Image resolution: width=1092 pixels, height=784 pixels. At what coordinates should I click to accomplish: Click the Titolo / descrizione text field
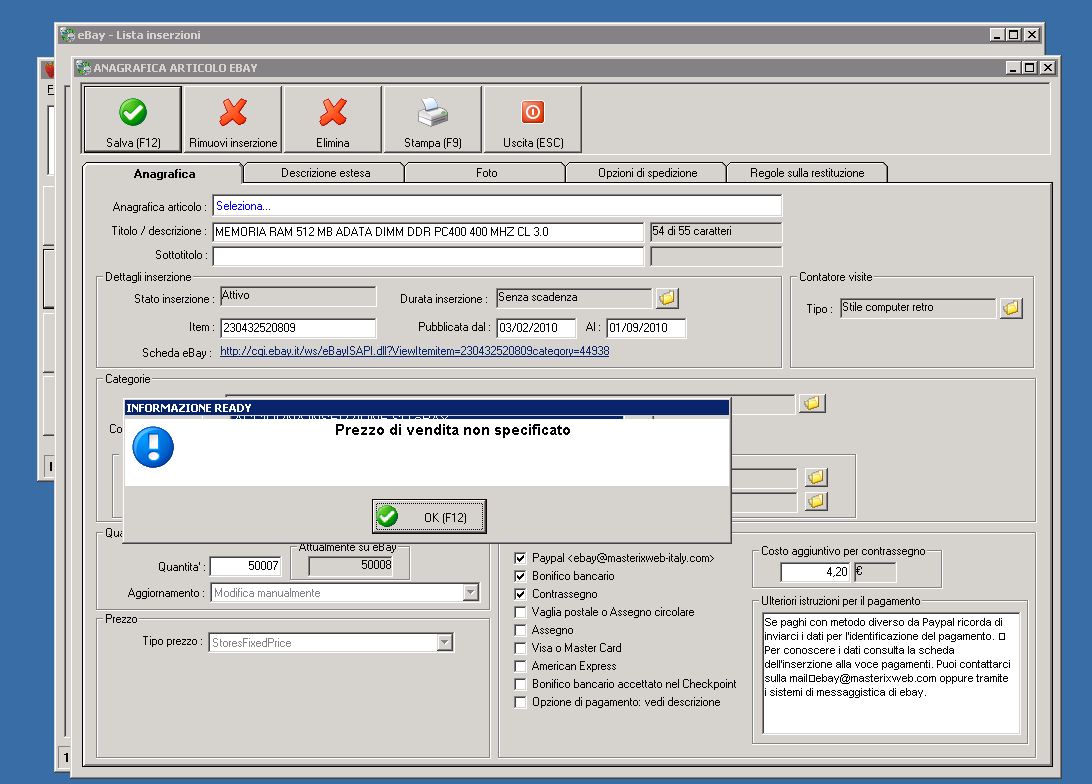click(x=428, y=232)
